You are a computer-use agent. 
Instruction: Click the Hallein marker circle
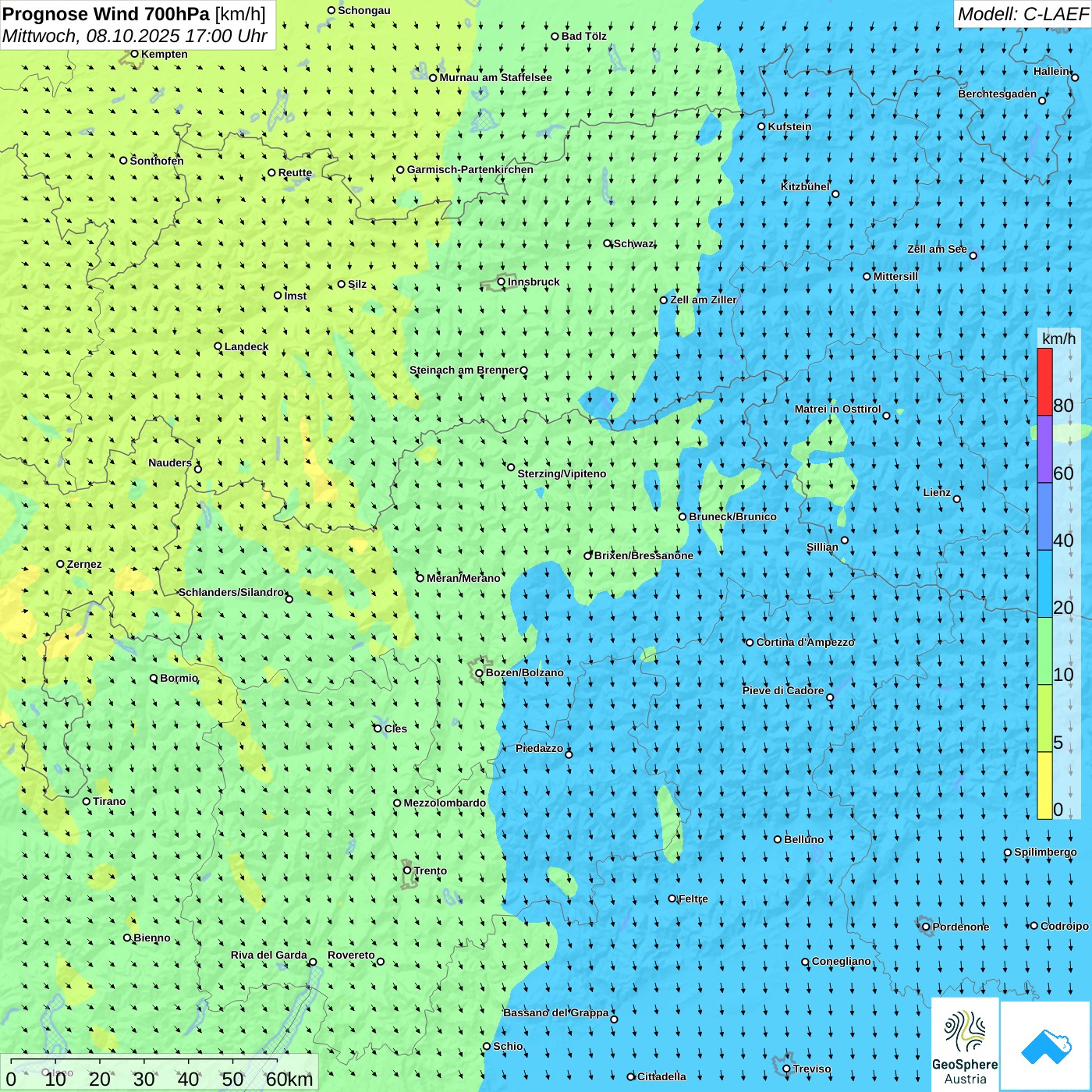(1075, 77)
